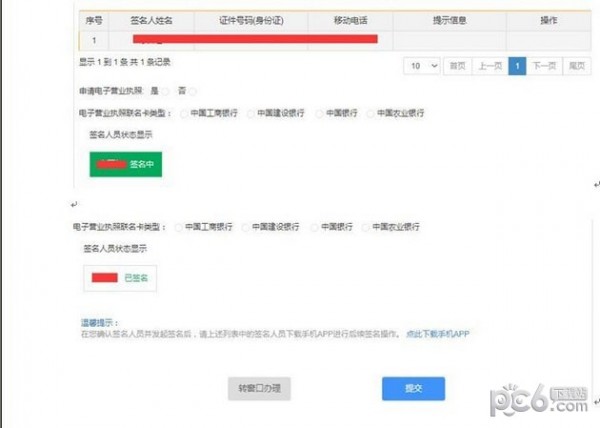Go to 下一页 in pagination
This screenshot has width=600, height=428.
click(544, 66)
